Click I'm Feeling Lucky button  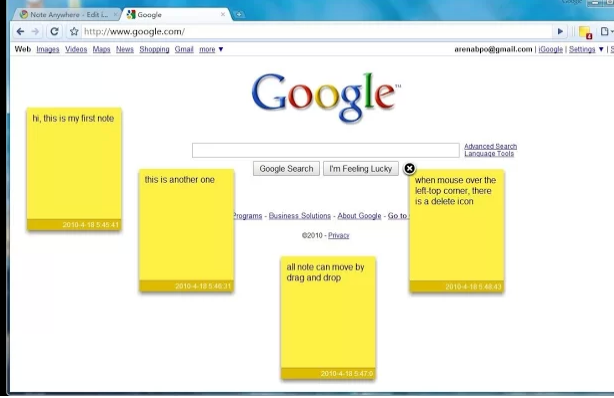tap(361, 168)
